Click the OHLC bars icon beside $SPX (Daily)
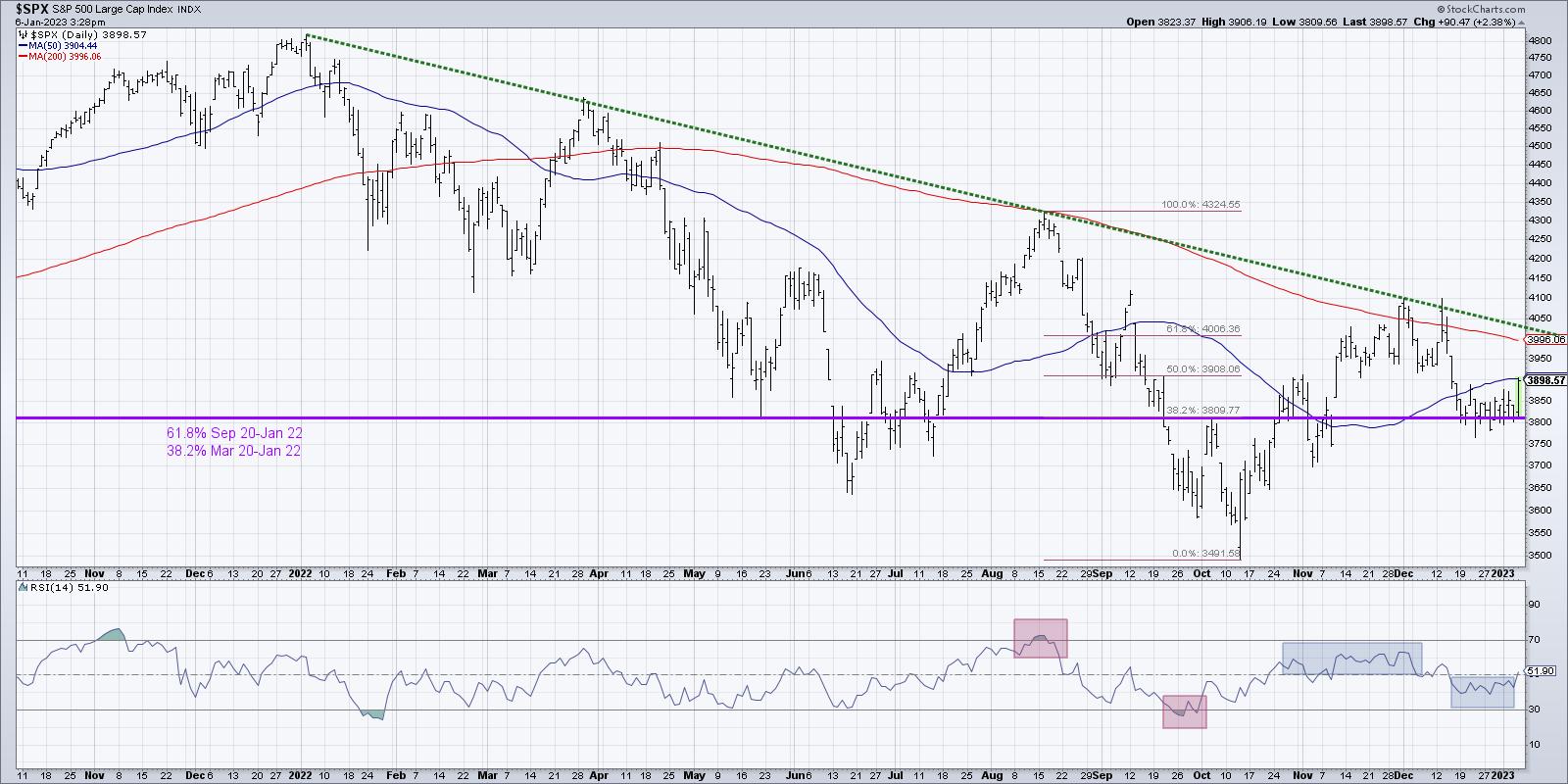Image resolution: width=1568 pixels, height=784 pixels. coord(22,33)
